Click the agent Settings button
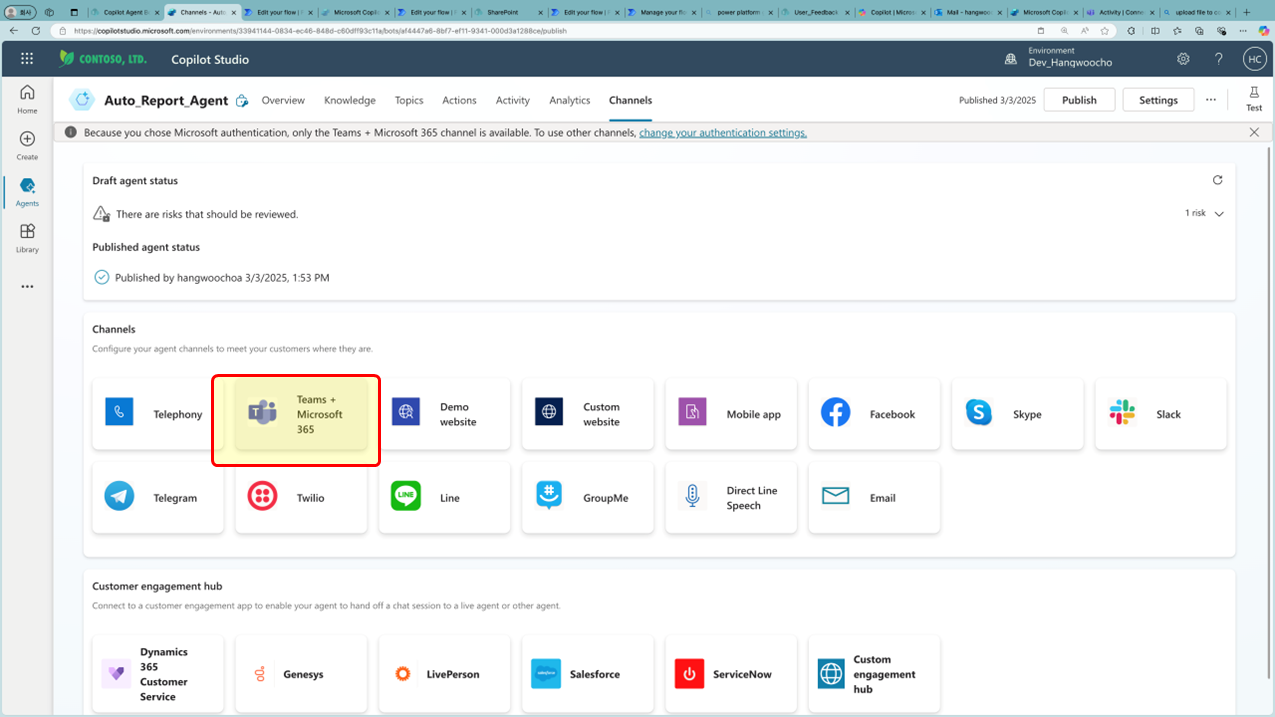The width and height of the screenshot is (1275, 717). point(1158,100)
